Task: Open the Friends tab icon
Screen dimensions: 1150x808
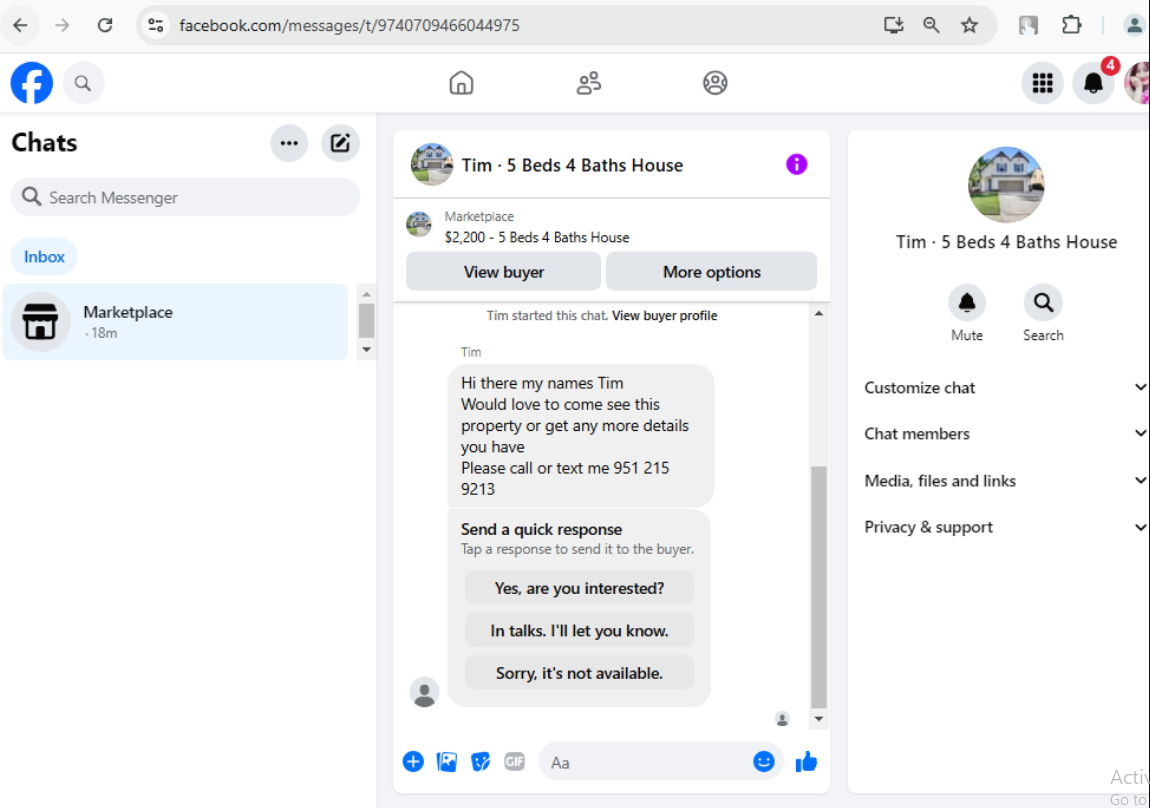Action: tap(589, 83)
